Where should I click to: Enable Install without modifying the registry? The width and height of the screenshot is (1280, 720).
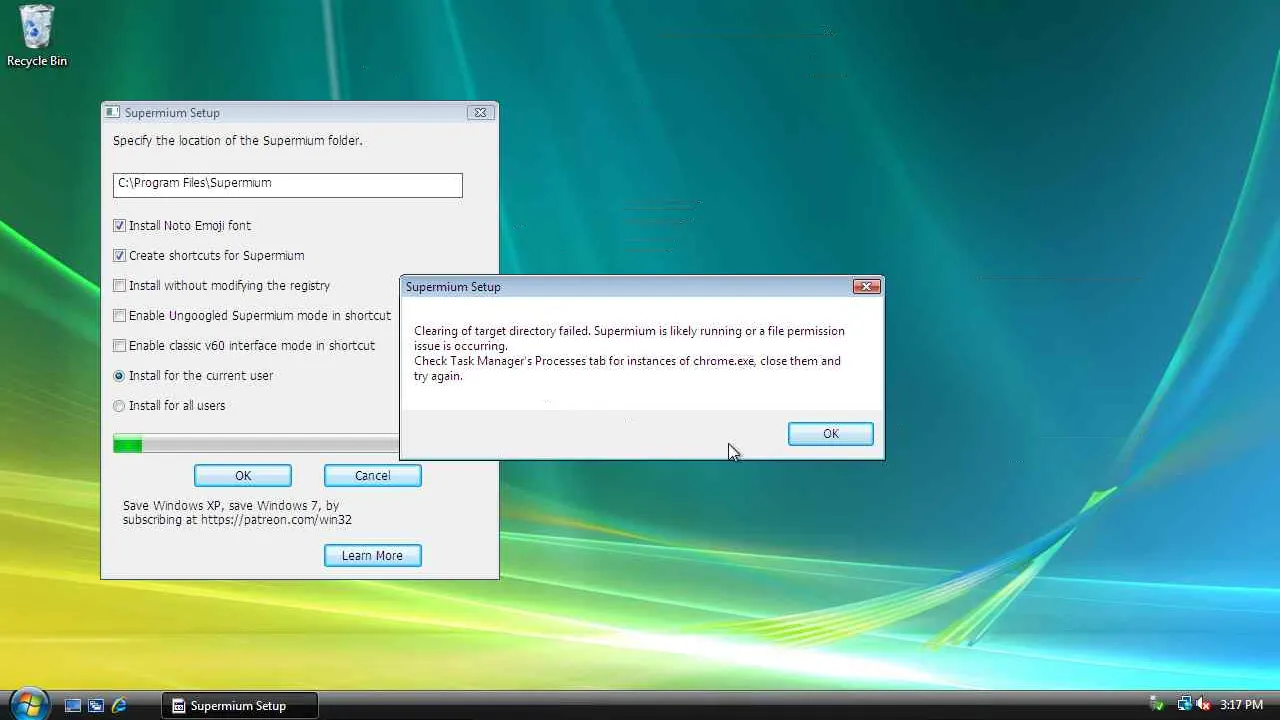120,286
